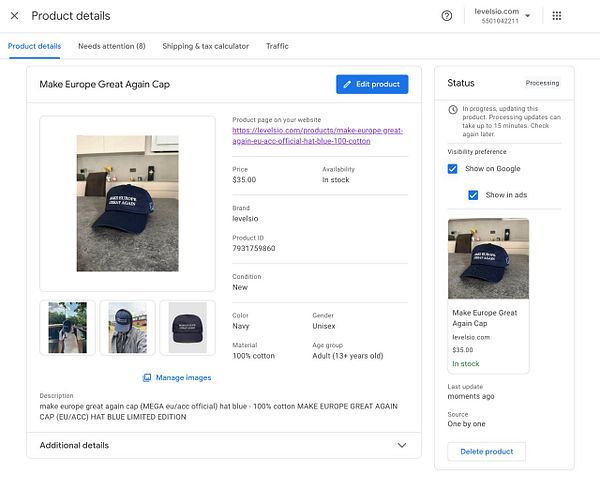Open the Google apps grid icon
Viewport: 600px width, 478px height.
(x=557, y=16)
